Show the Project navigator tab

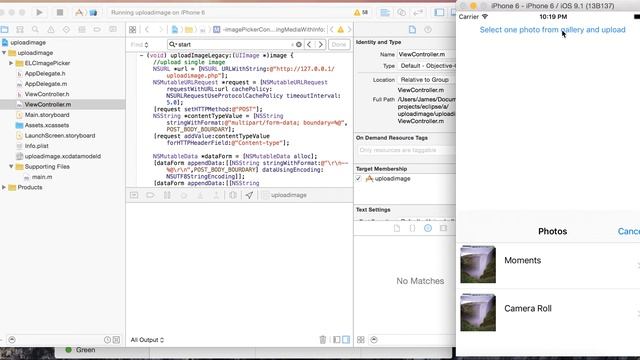[4, 29]
